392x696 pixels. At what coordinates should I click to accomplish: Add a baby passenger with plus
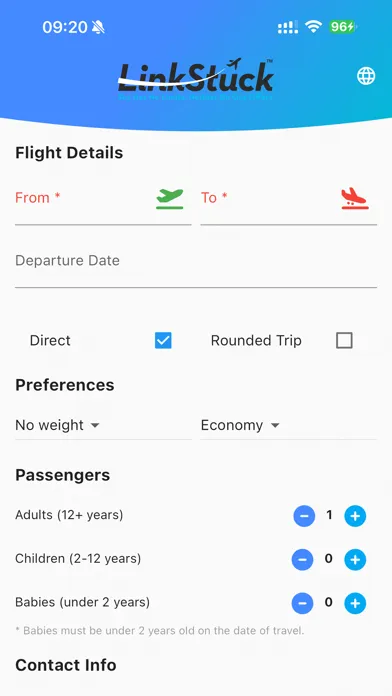coord(355,603)
